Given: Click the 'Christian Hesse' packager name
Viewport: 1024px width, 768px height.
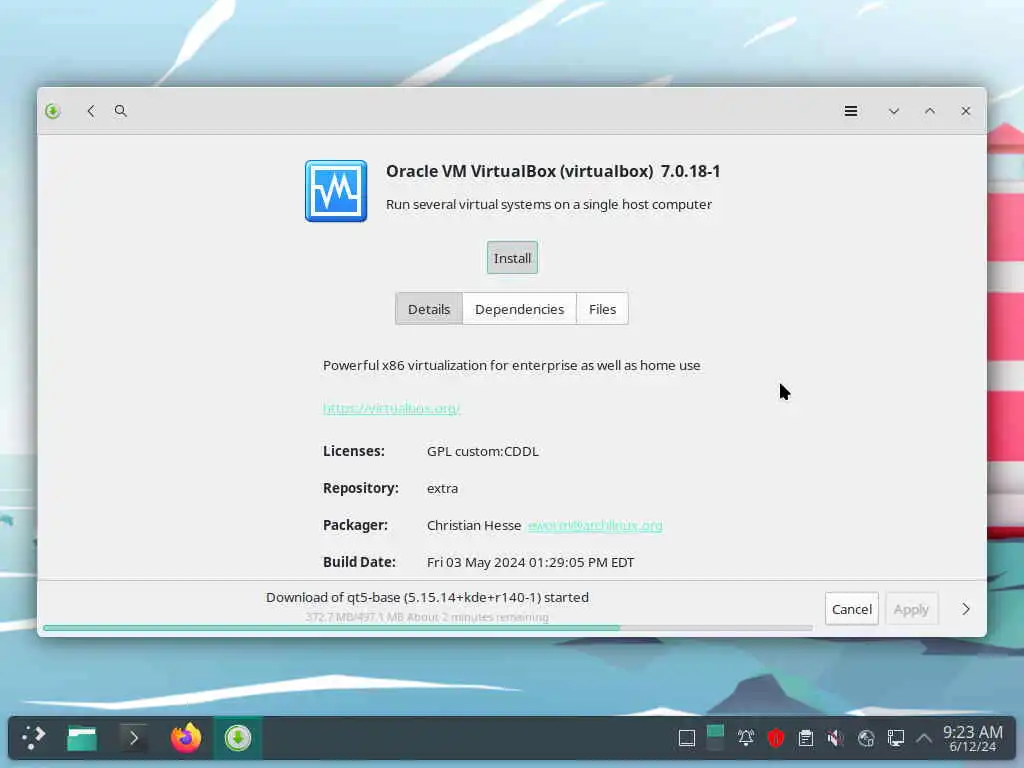Looking at the screenshot, I should [473, 525].
